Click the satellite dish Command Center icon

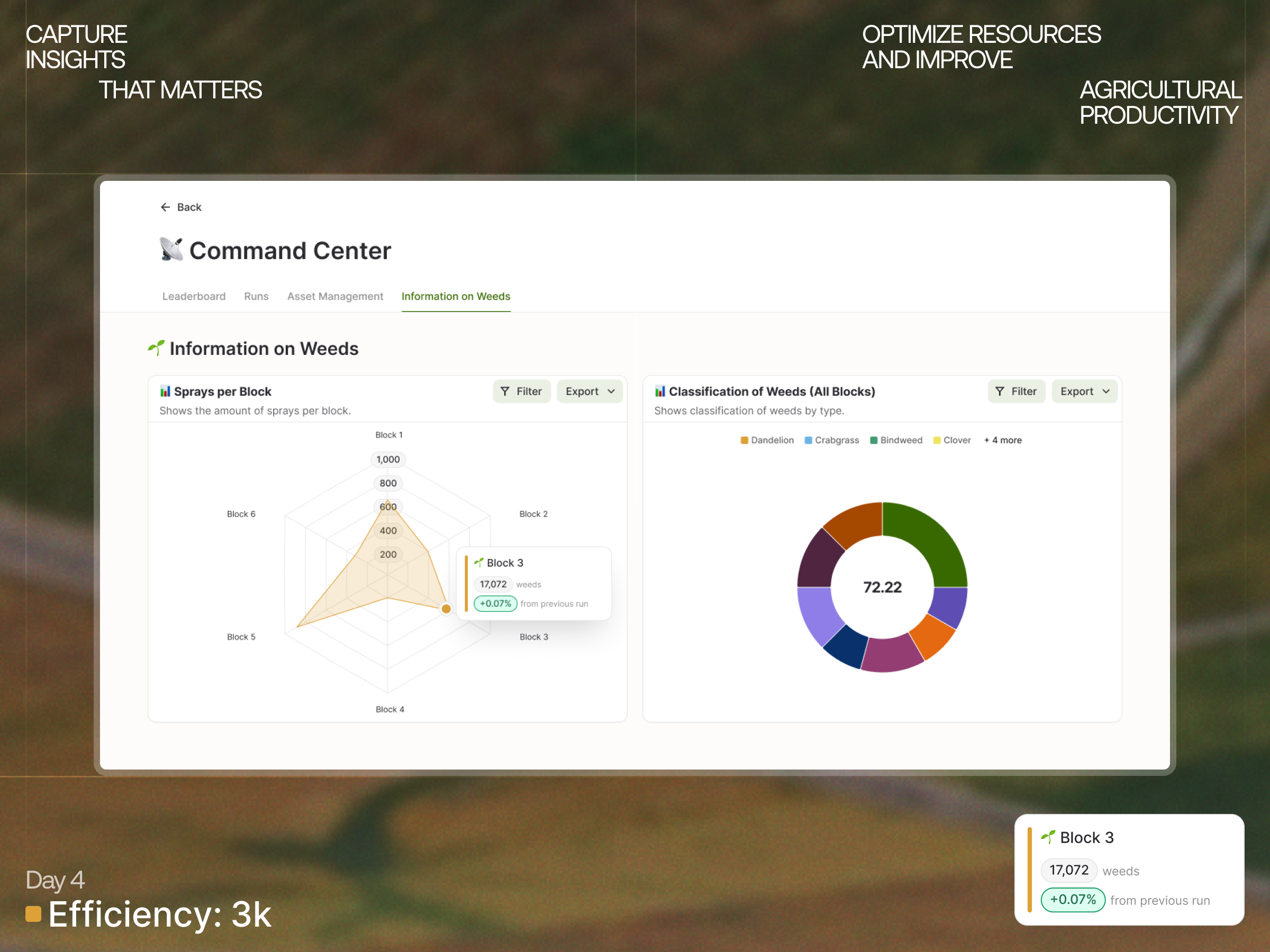click(171, 250)
